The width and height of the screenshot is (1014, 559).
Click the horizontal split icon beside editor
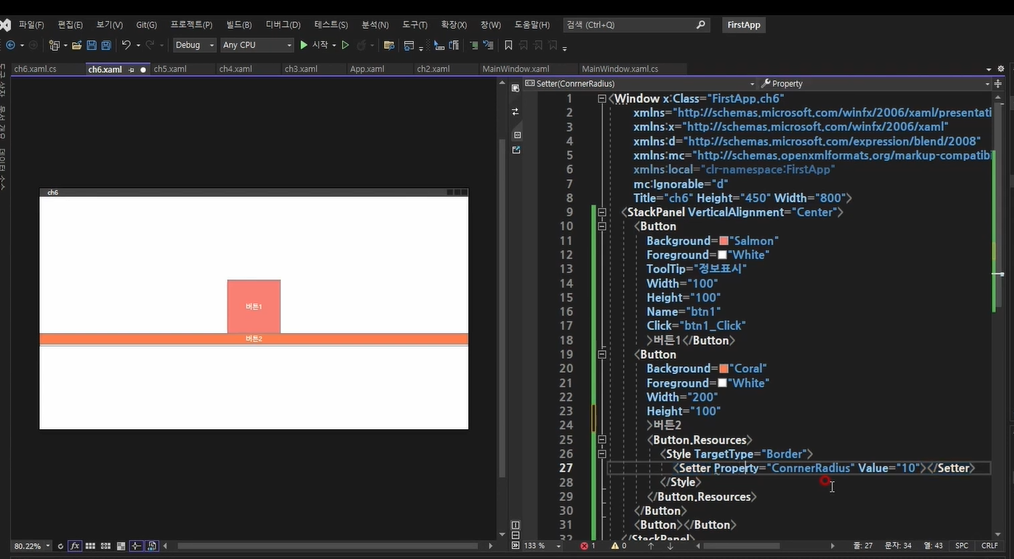[x=517, y=135]
